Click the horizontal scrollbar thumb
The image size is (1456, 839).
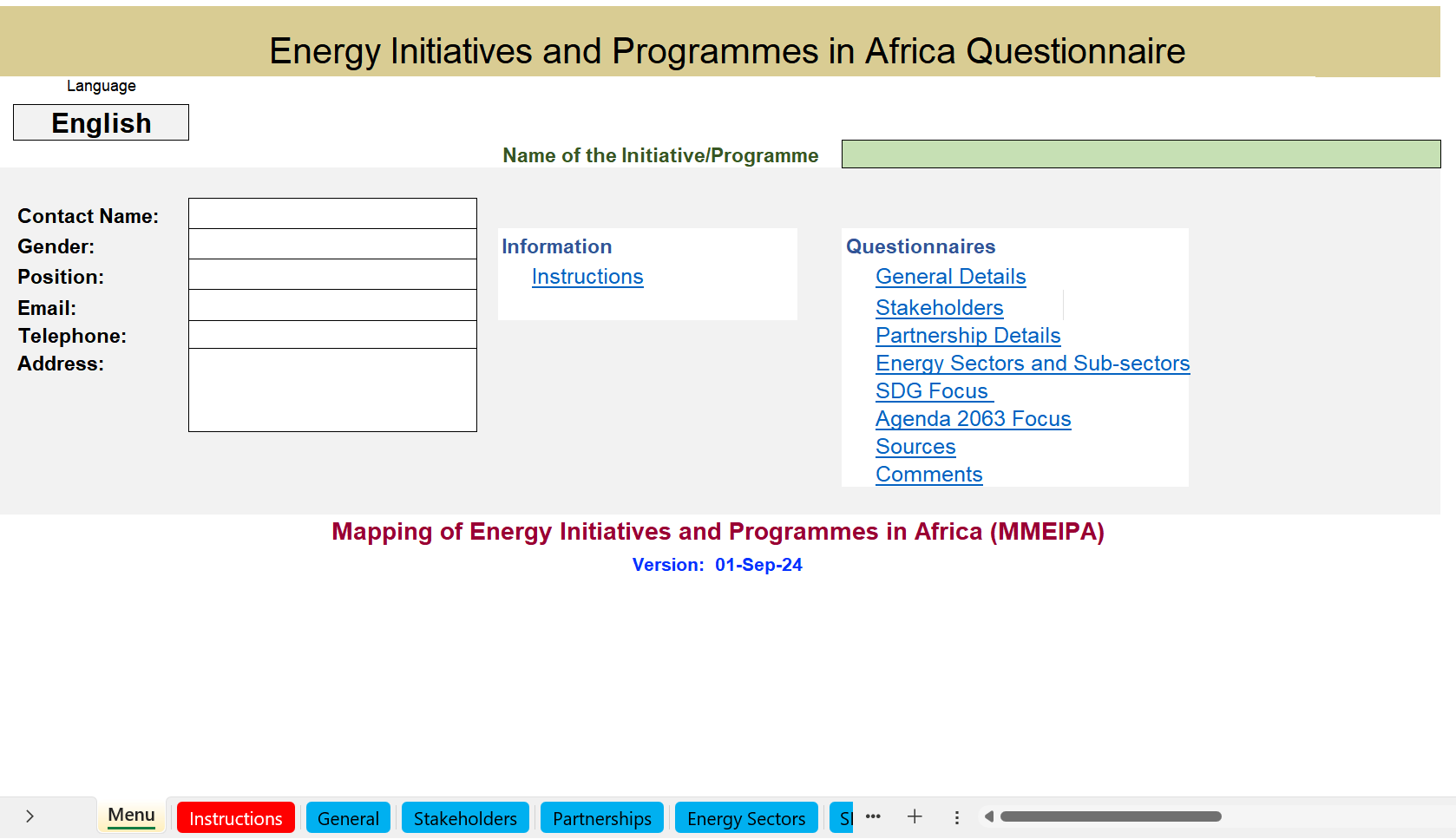click(1111, 816)
